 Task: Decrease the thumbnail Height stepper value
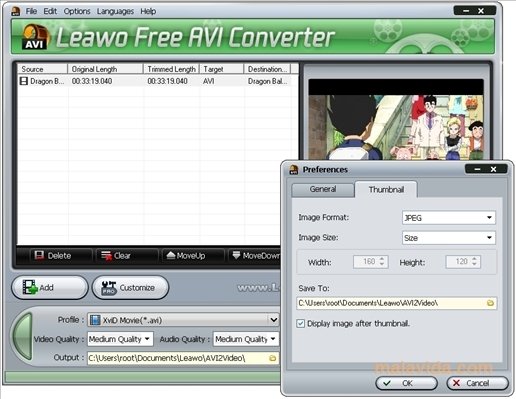click(x=474, y=264)
